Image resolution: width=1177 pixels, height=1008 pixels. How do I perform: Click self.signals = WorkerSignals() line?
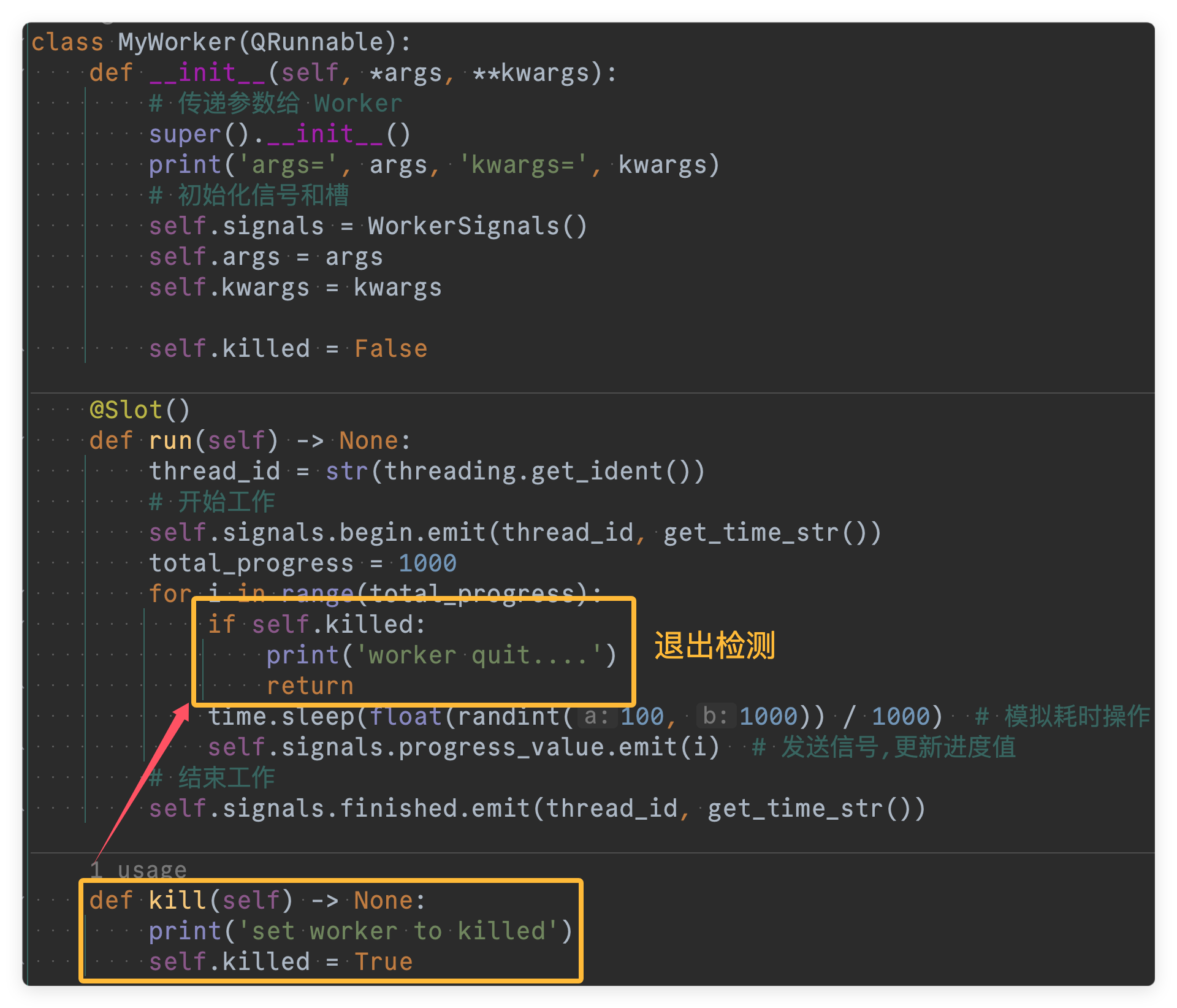click(368, 226)
